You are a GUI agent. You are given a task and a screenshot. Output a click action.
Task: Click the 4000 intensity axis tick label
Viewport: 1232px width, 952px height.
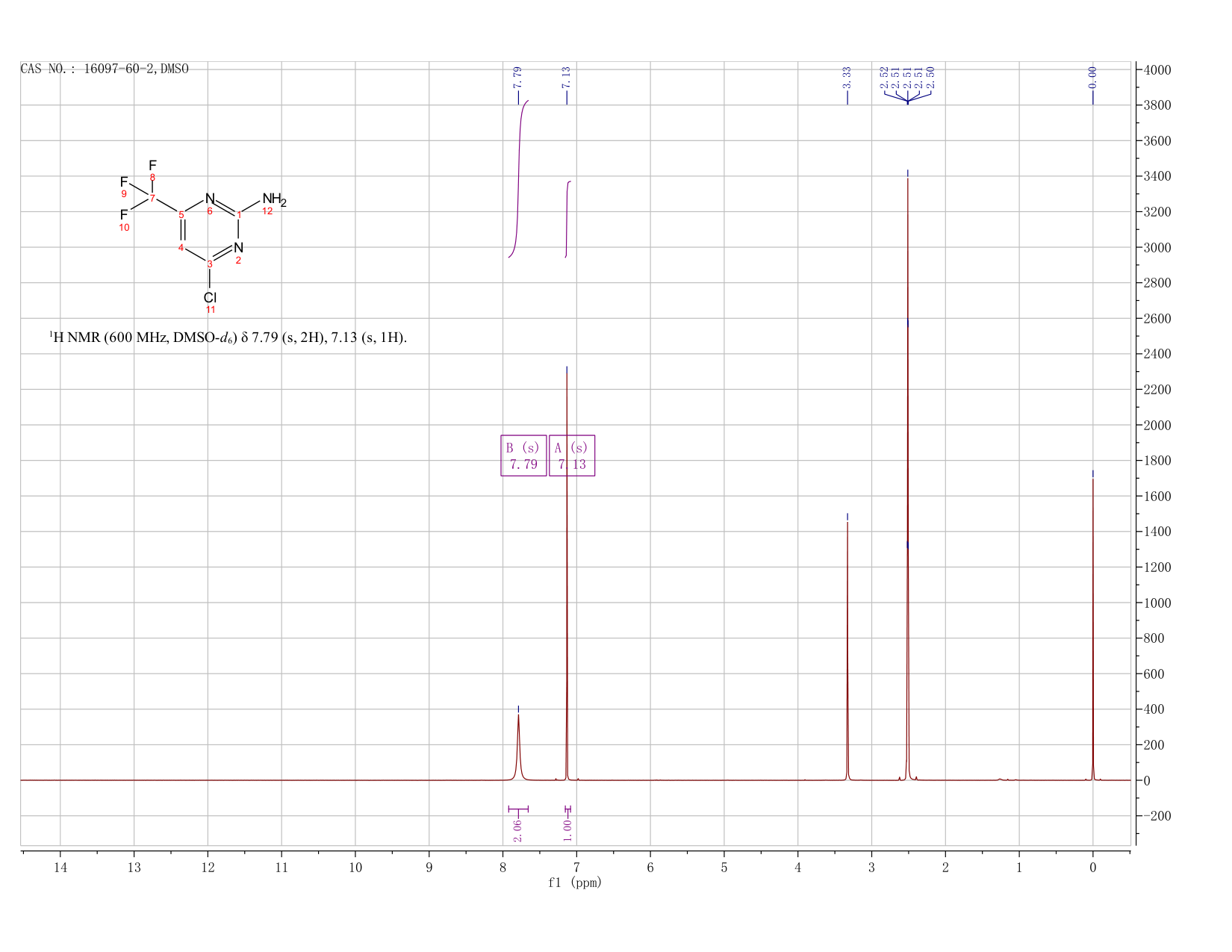click(1157, 69)
